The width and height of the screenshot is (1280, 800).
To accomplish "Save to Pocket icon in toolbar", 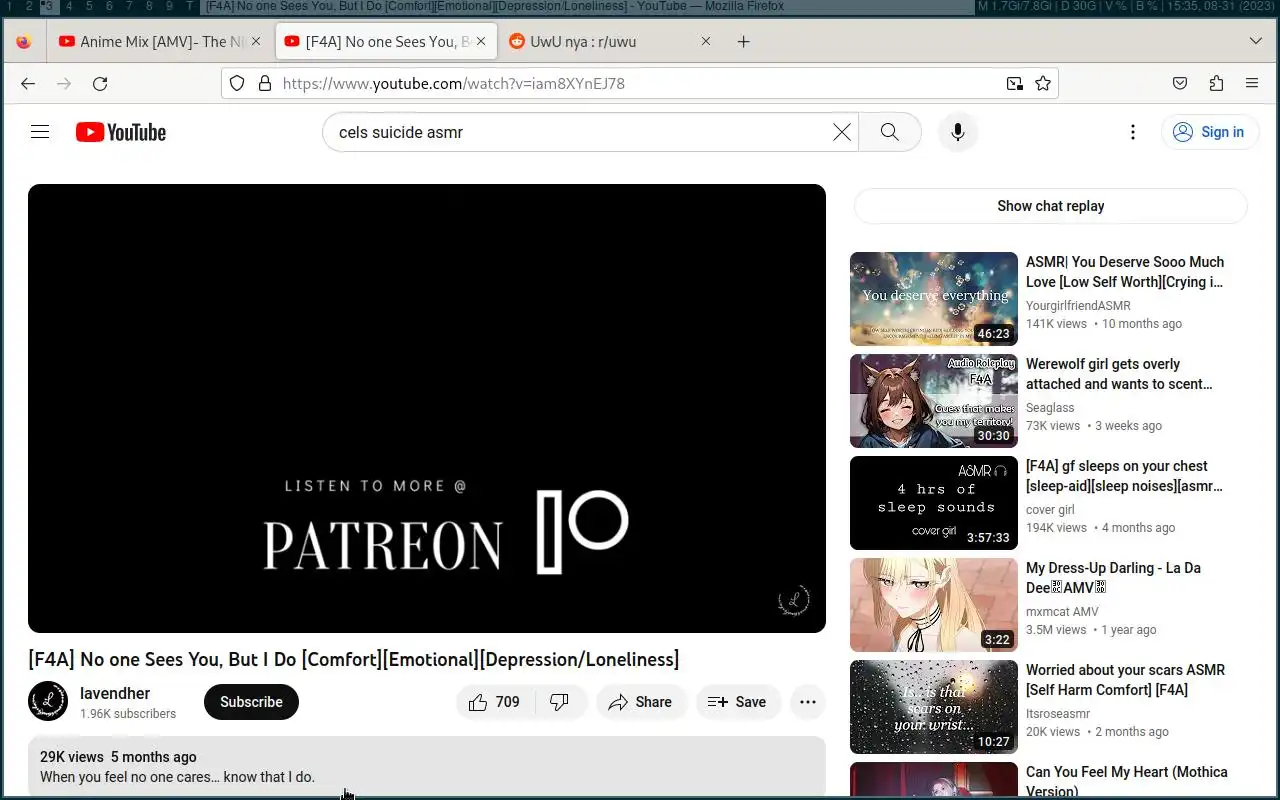I will (1180, 84).
